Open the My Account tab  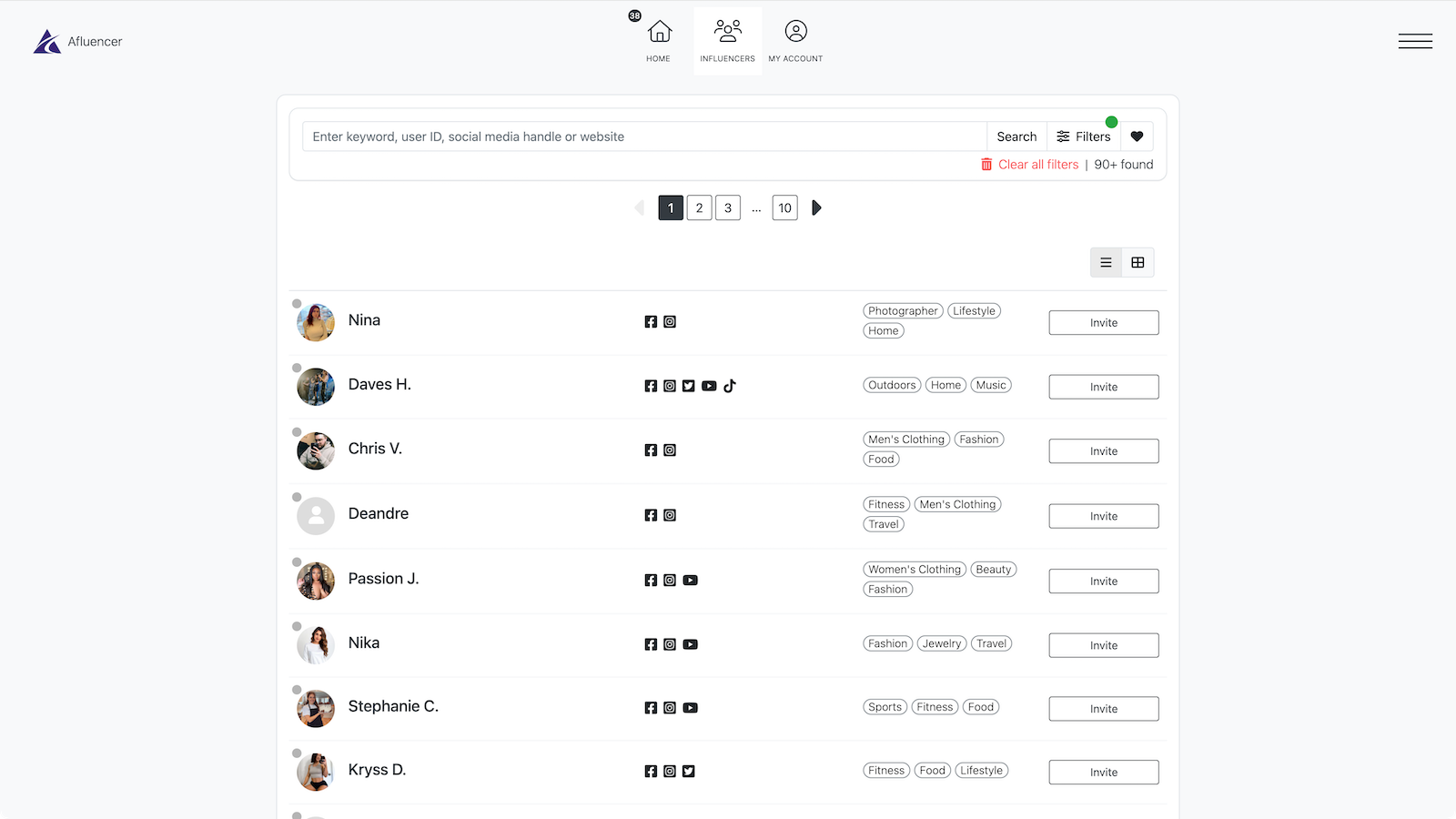tap(795, 40)
